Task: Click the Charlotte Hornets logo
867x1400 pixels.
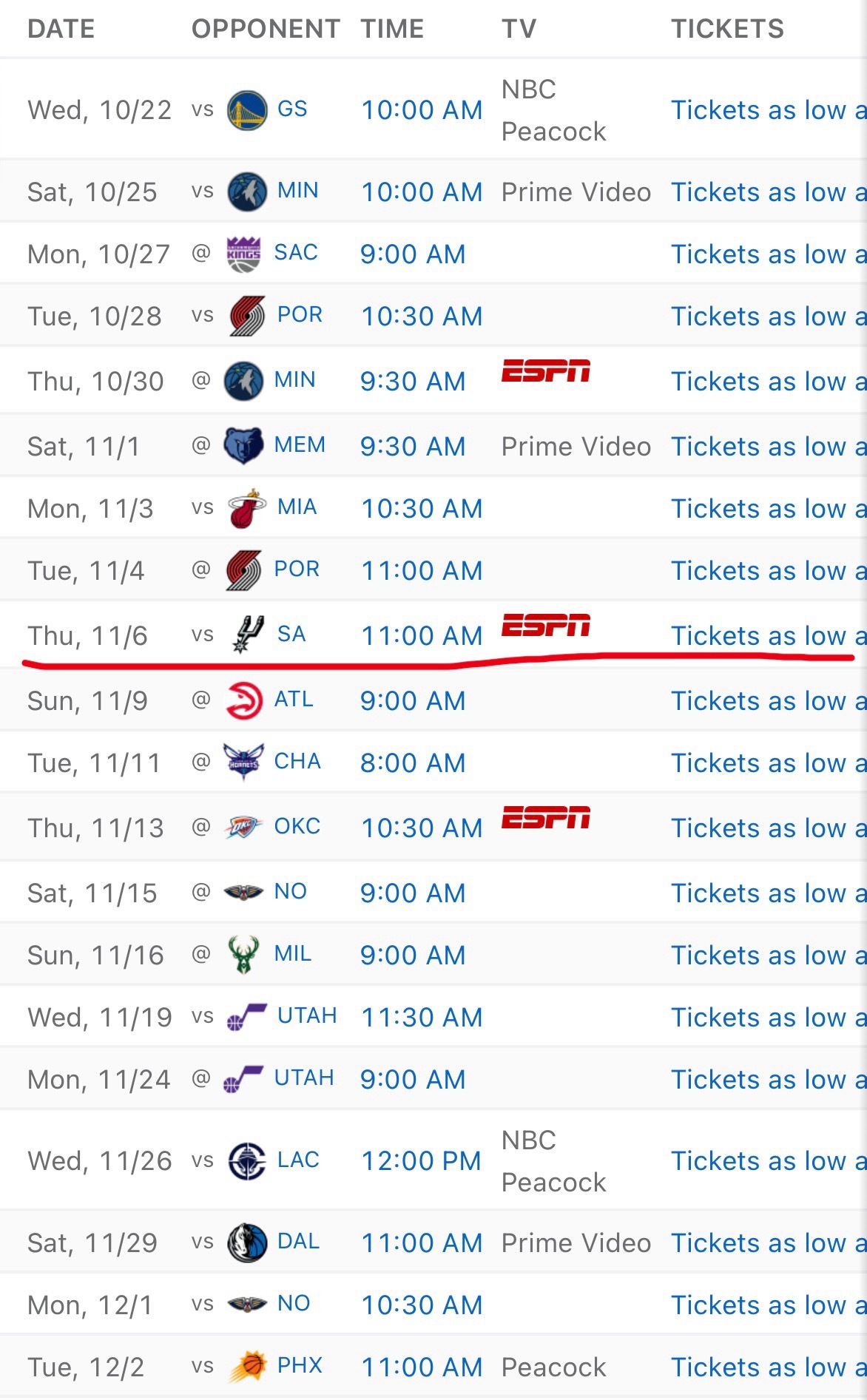Action: [x=243, y=762]
